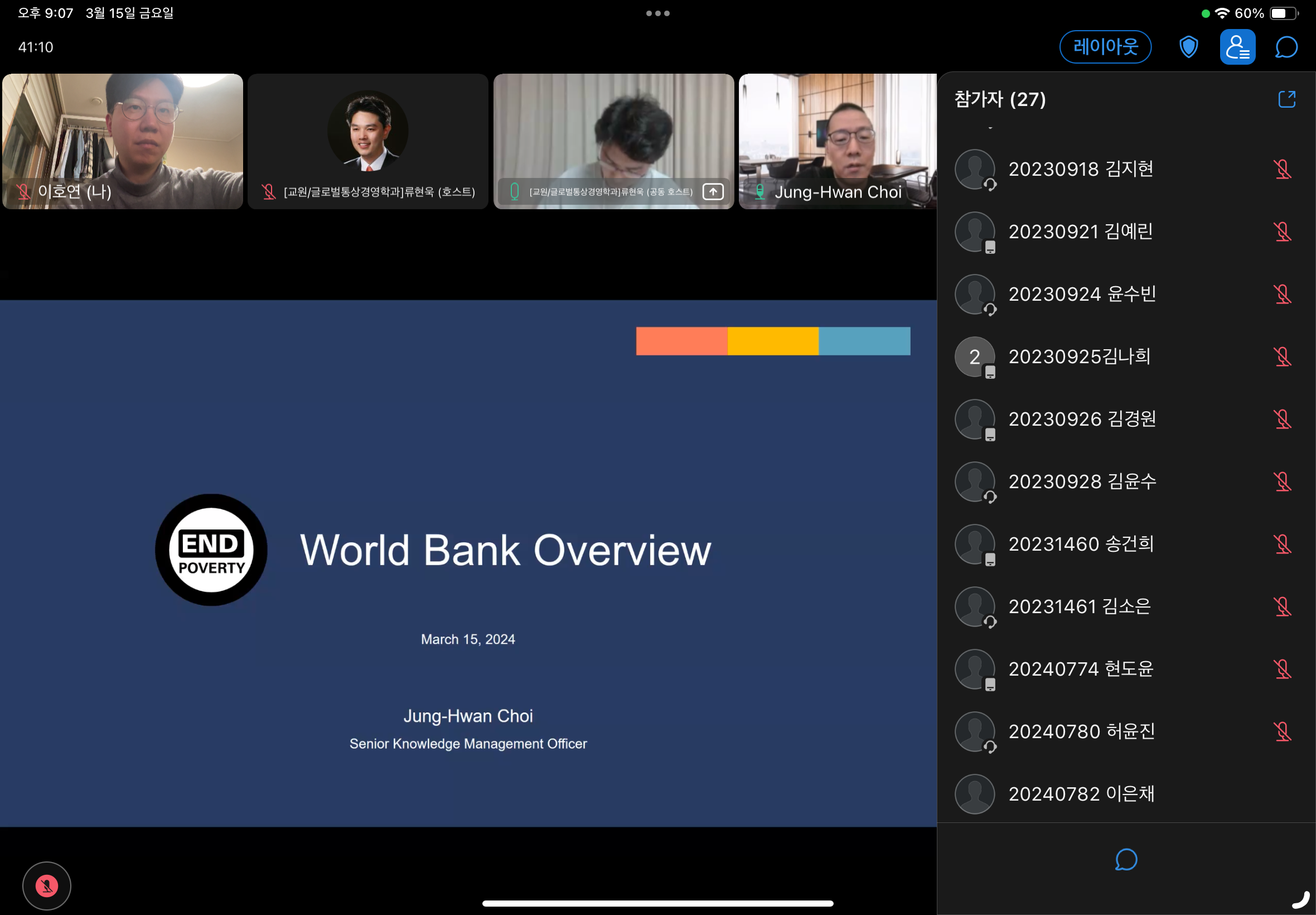Click the orange color block on slide

click(x=682, y=341)
